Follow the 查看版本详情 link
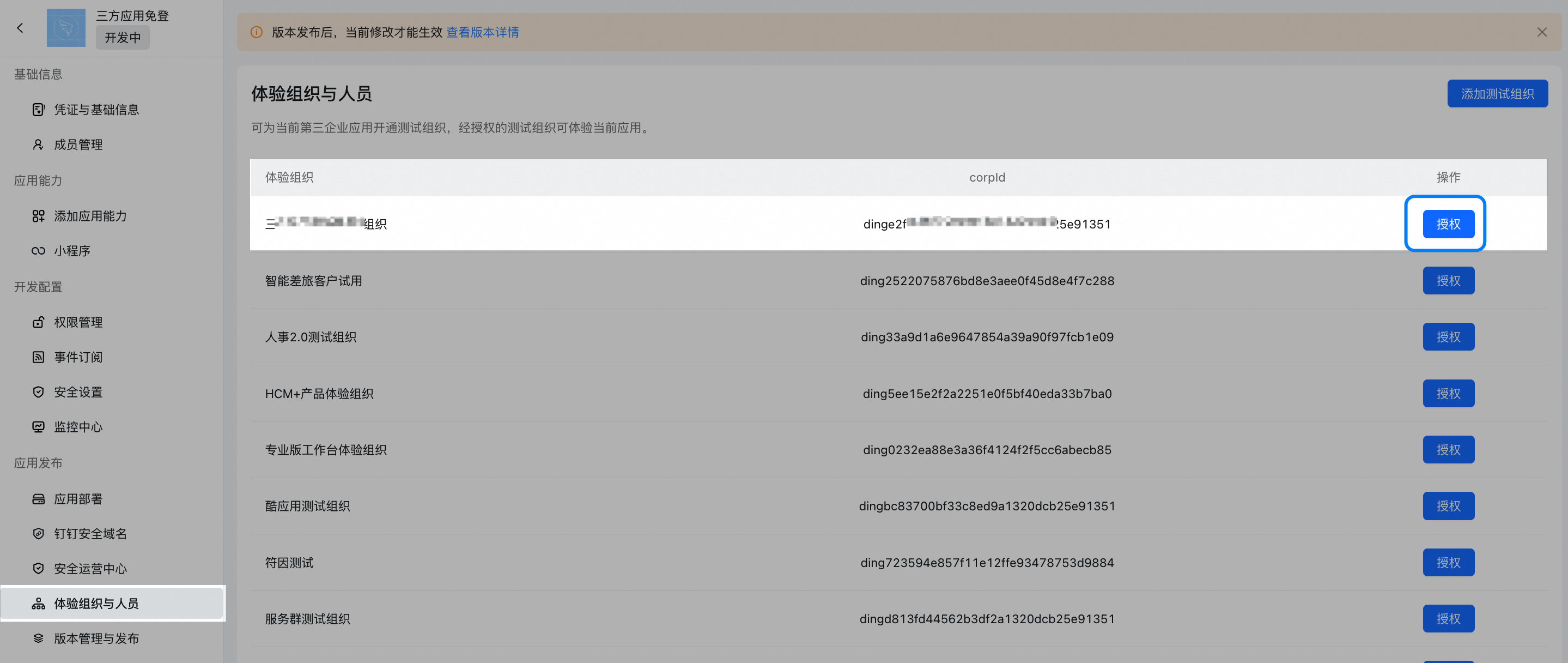The width and height of the screenshot is (1568, 663). coord(482,32)
